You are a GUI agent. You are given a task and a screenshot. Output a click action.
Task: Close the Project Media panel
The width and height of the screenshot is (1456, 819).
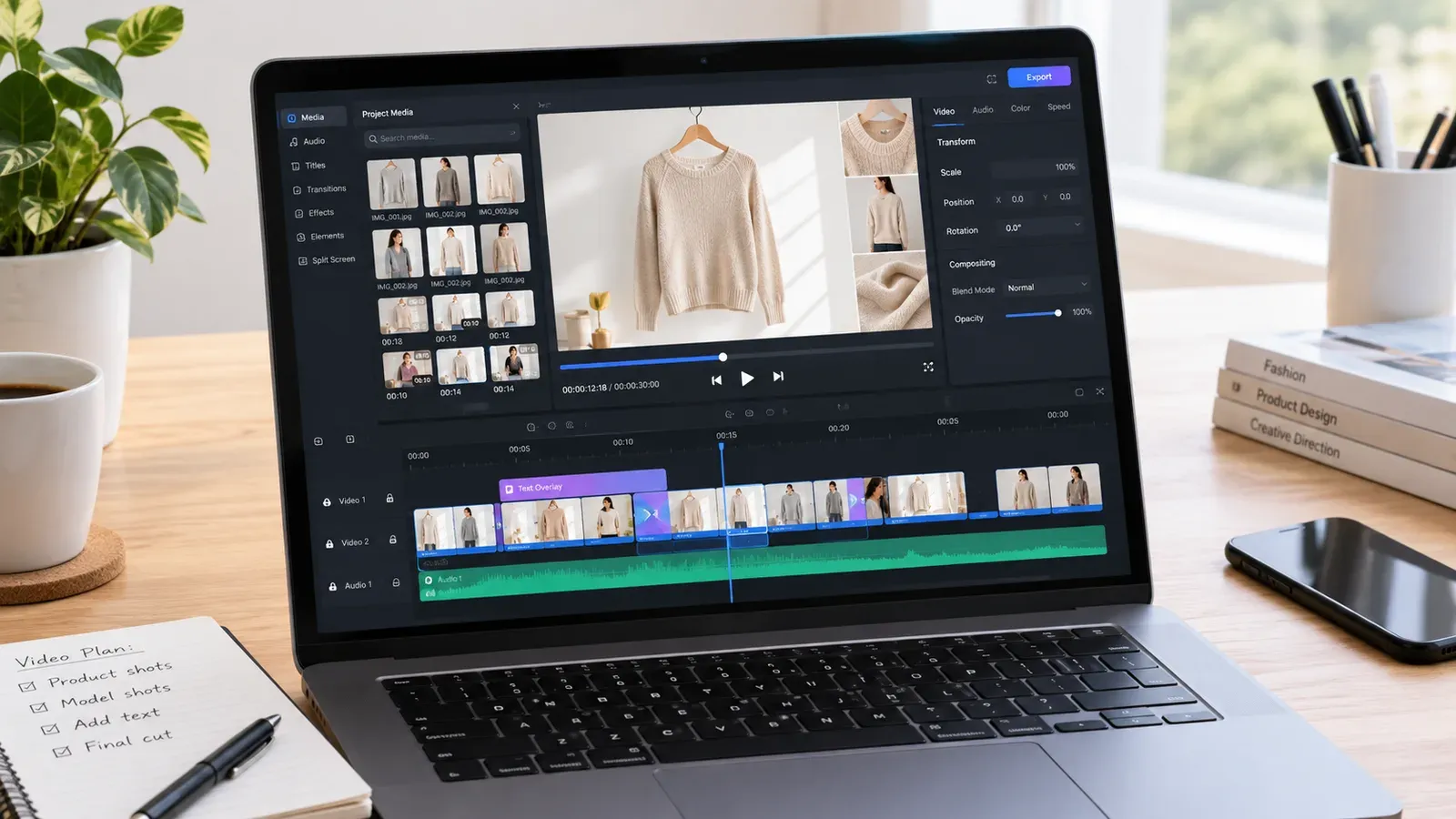tap(516, 106)
